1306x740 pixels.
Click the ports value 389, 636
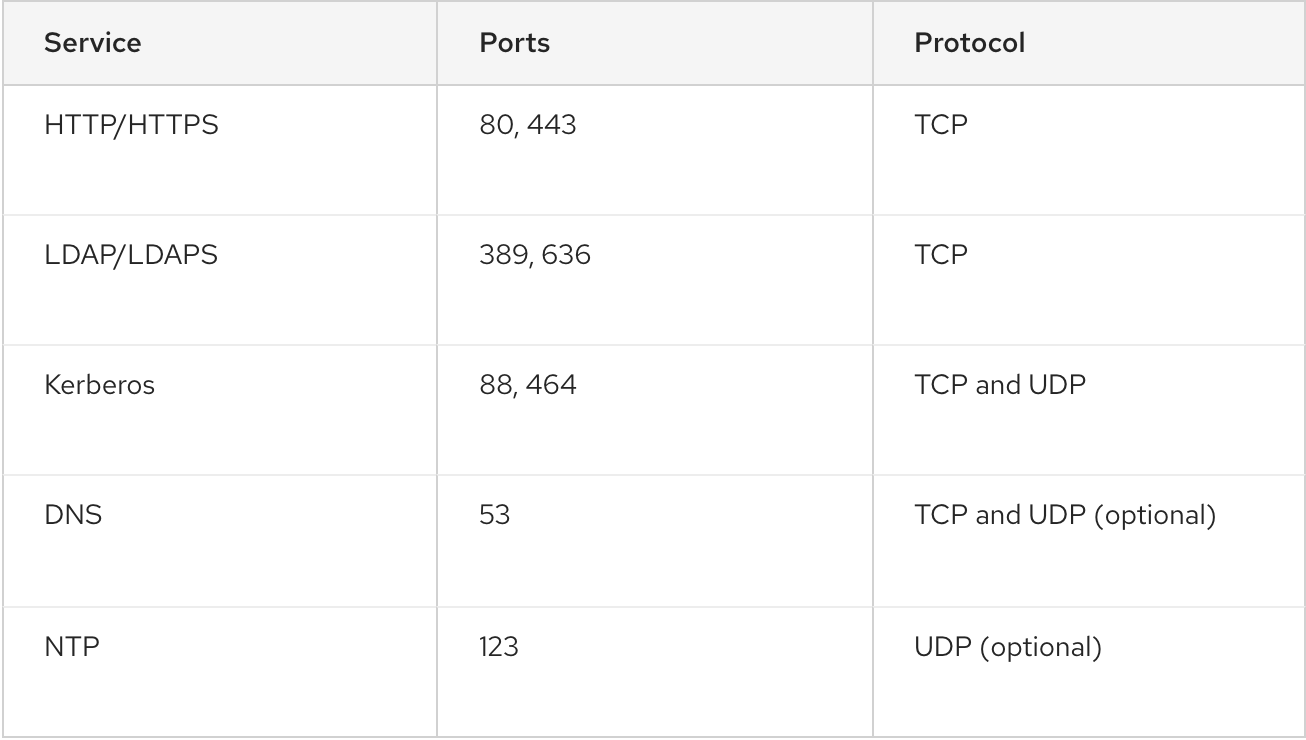[535, 256]
